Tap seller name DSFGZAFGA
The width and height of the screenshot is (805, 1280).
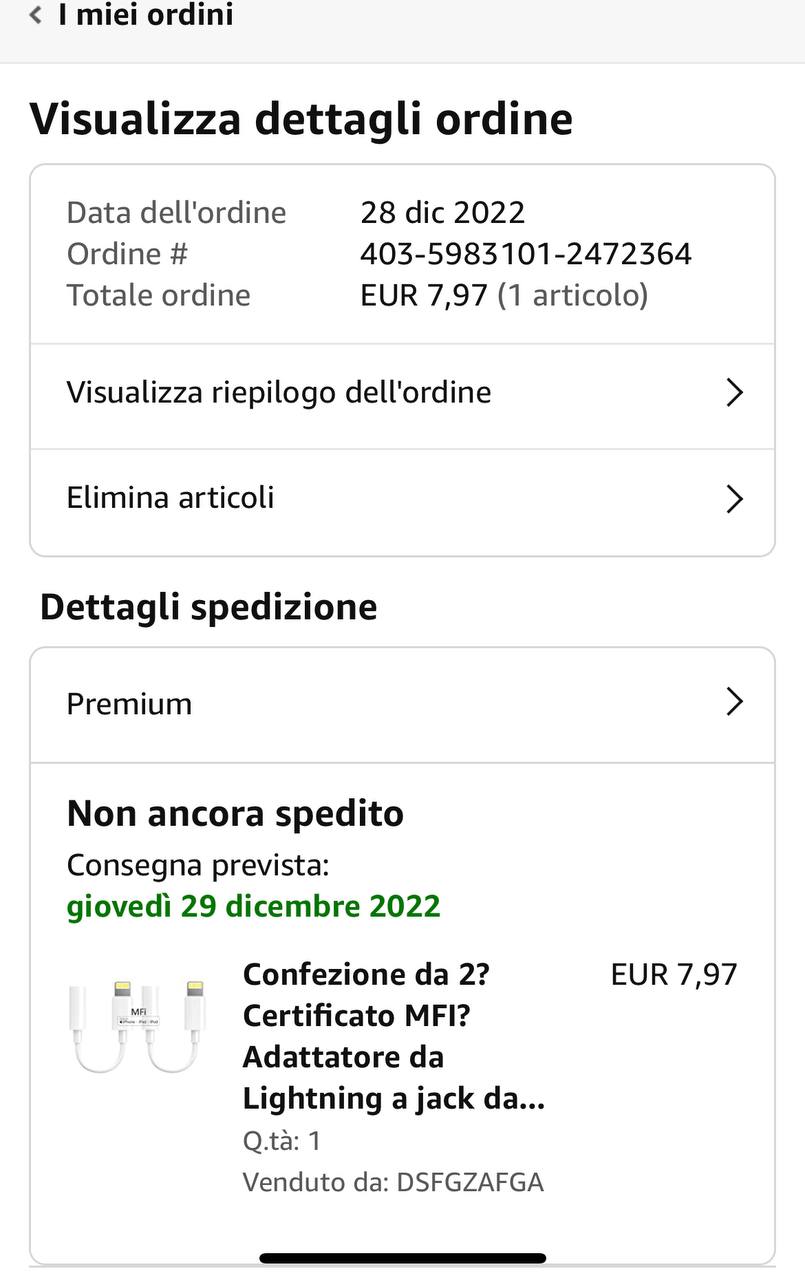pos(470,1183)
